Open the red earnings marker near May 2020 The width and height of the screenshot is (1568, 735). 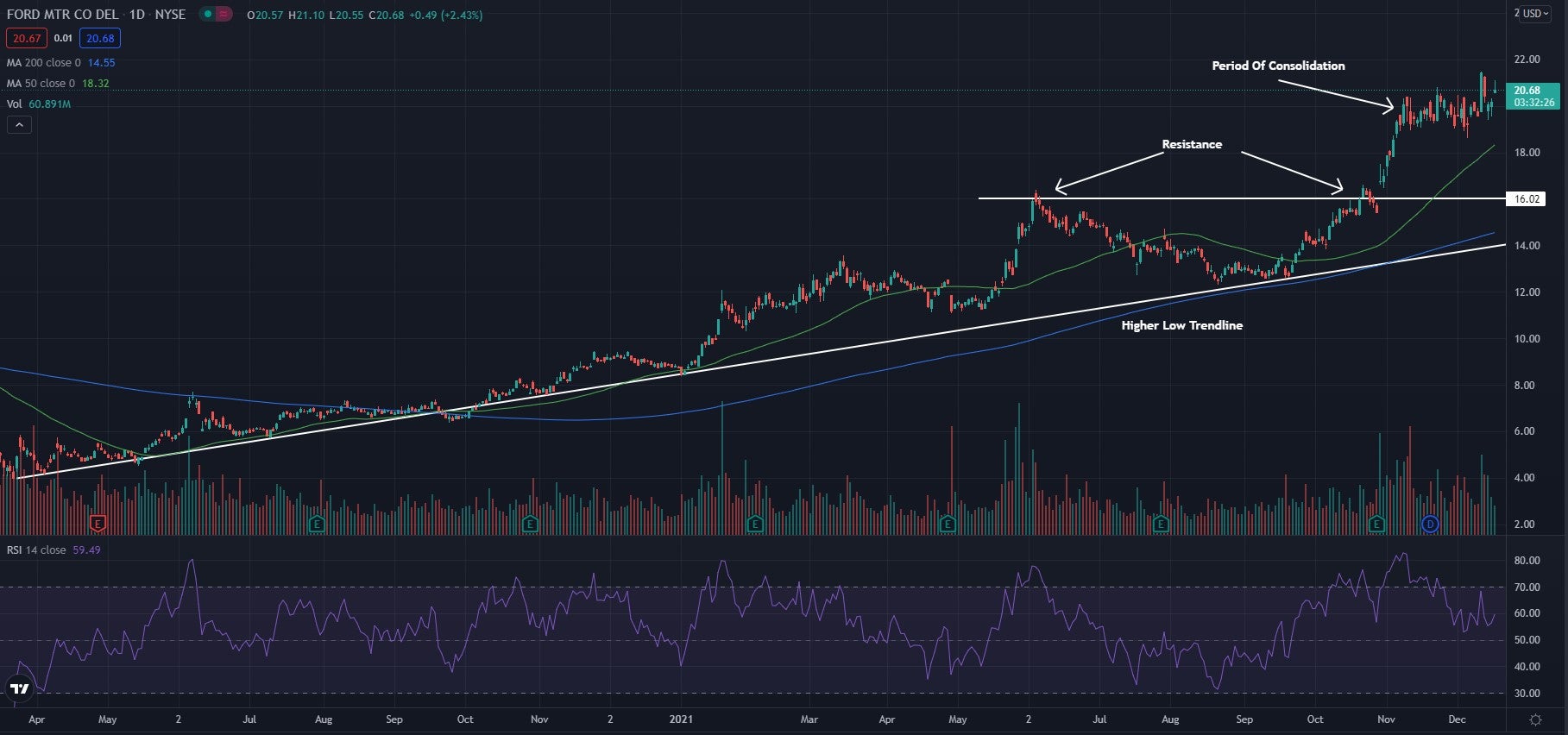point(98,524)
